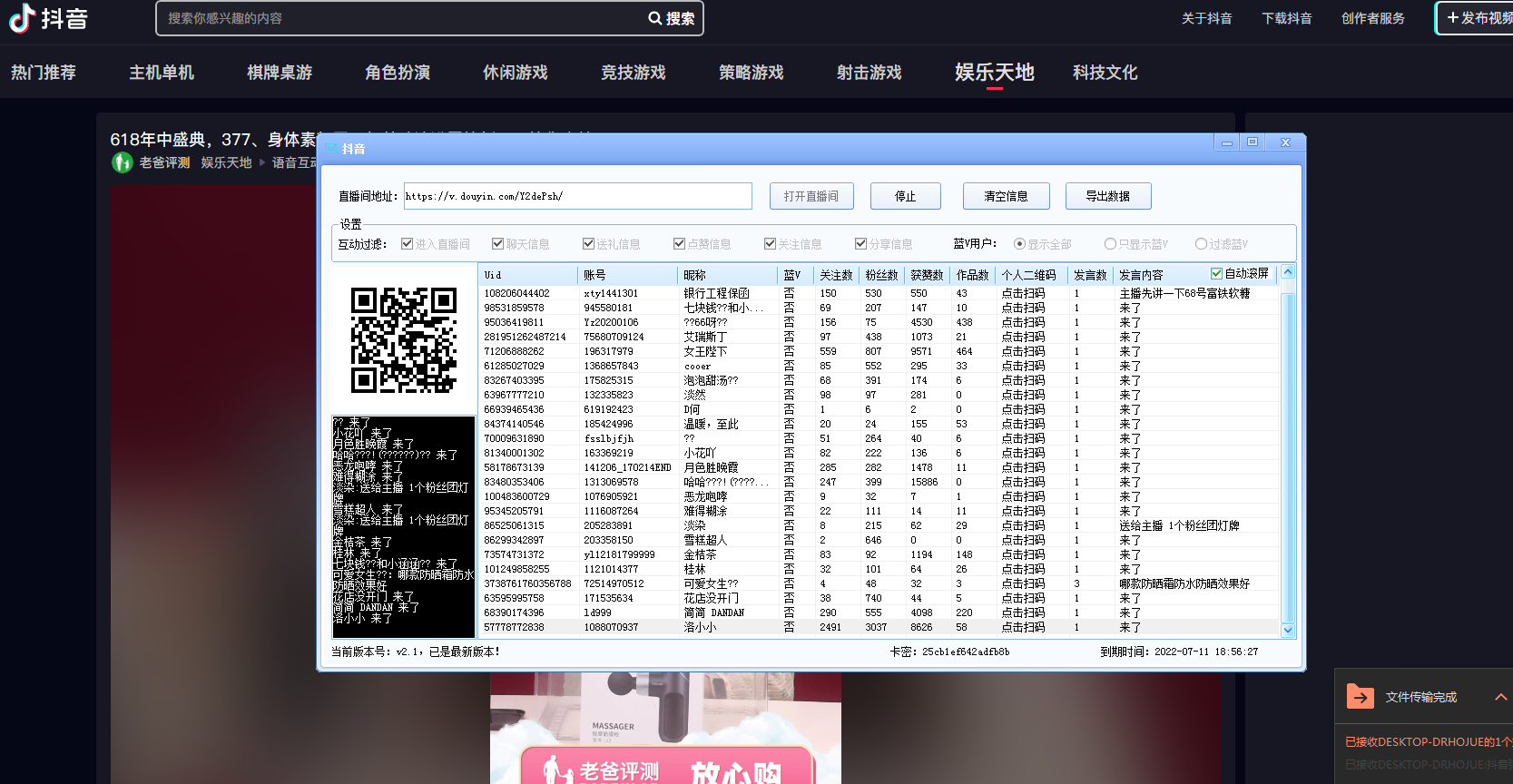Click 点击扫码 in the 银行工程保团 row

1023,293
